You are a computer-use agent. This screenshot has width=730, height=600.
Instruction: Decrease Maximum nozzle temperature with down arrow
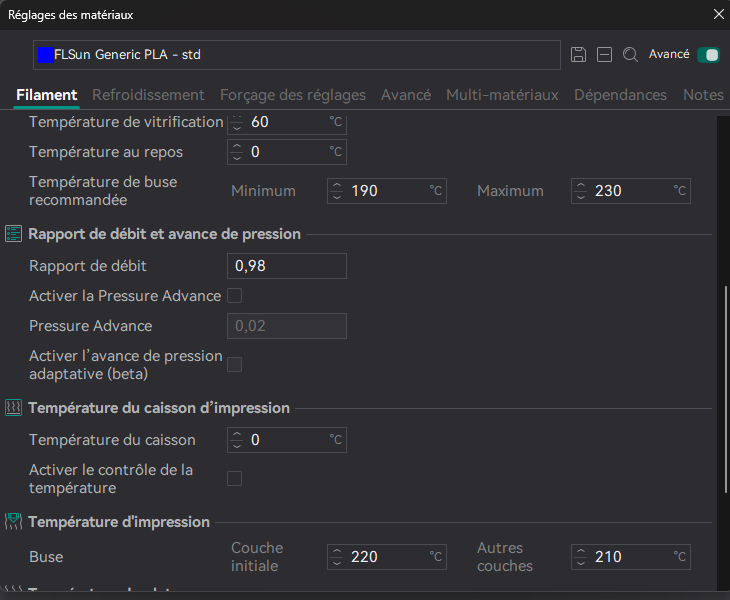coord(581,196)
